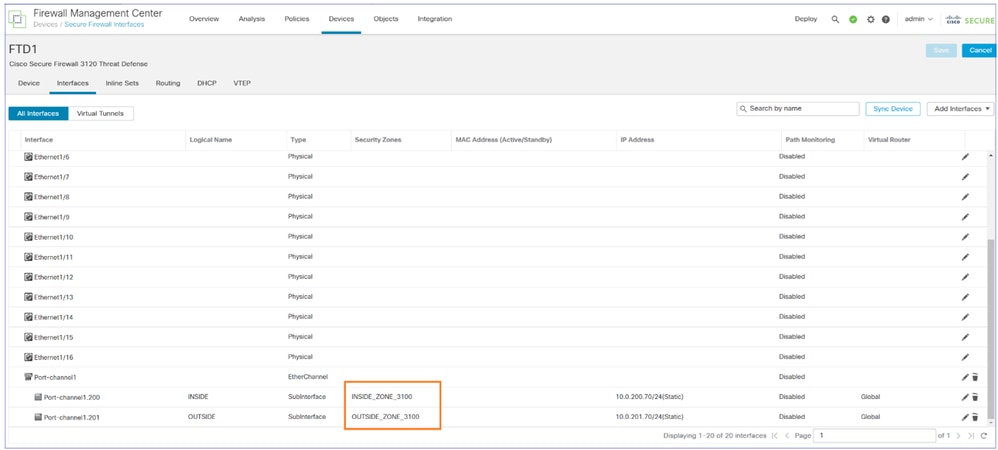Edit Ethernet1/13 with its pencil icon
Screen dimensions: 998x450
(x=965, y=297)
